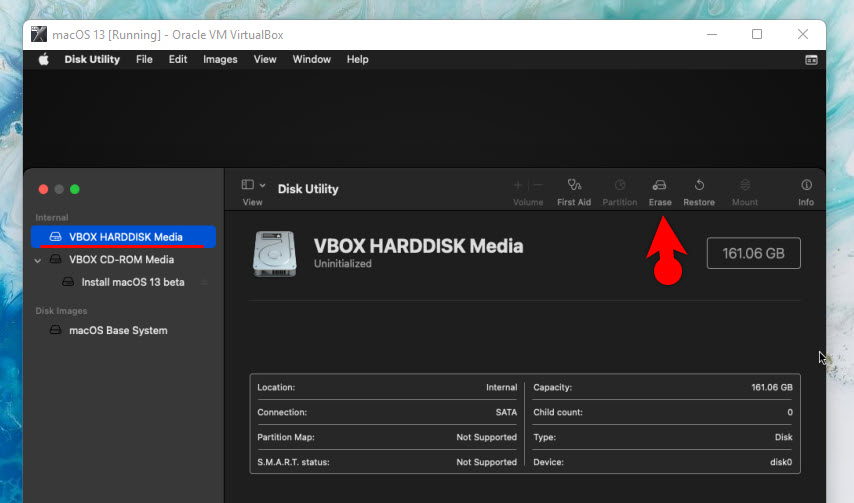Run First Aid using the stethoscope icon

pyautogui.click(x=574, y=185)
